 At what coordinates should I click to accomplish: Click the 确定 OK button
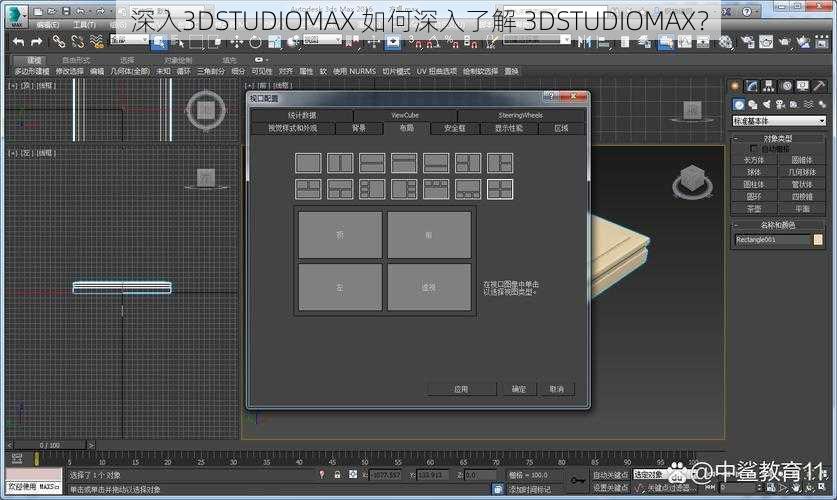[519, 389]
